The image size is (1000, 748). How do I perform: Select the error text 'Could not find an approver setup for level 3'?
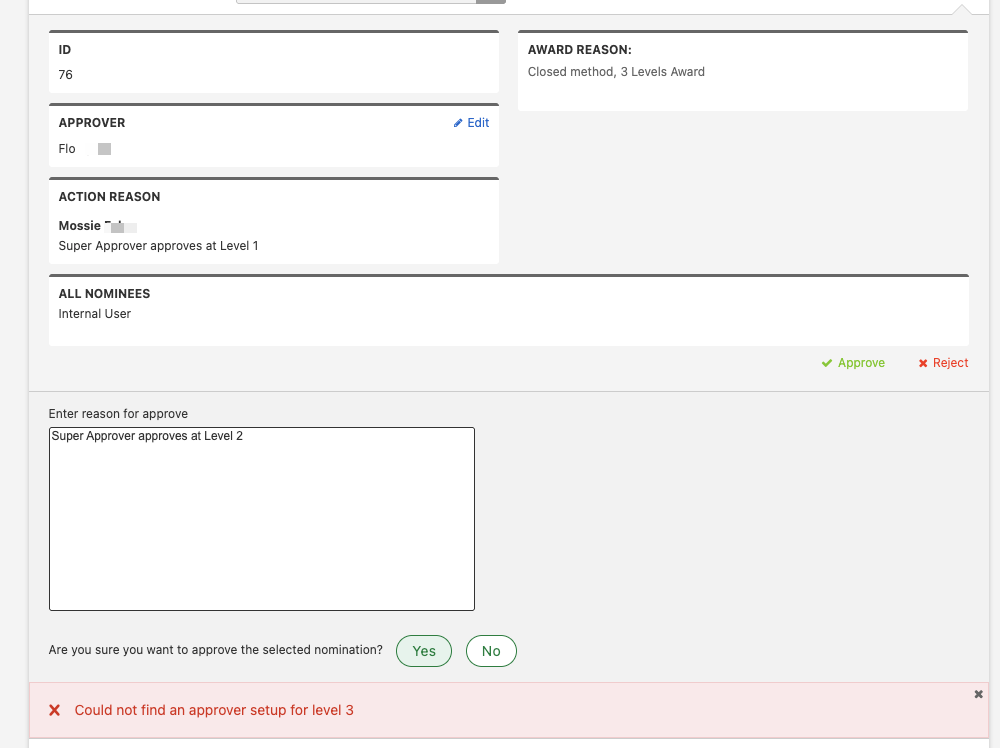click(214, 710)
